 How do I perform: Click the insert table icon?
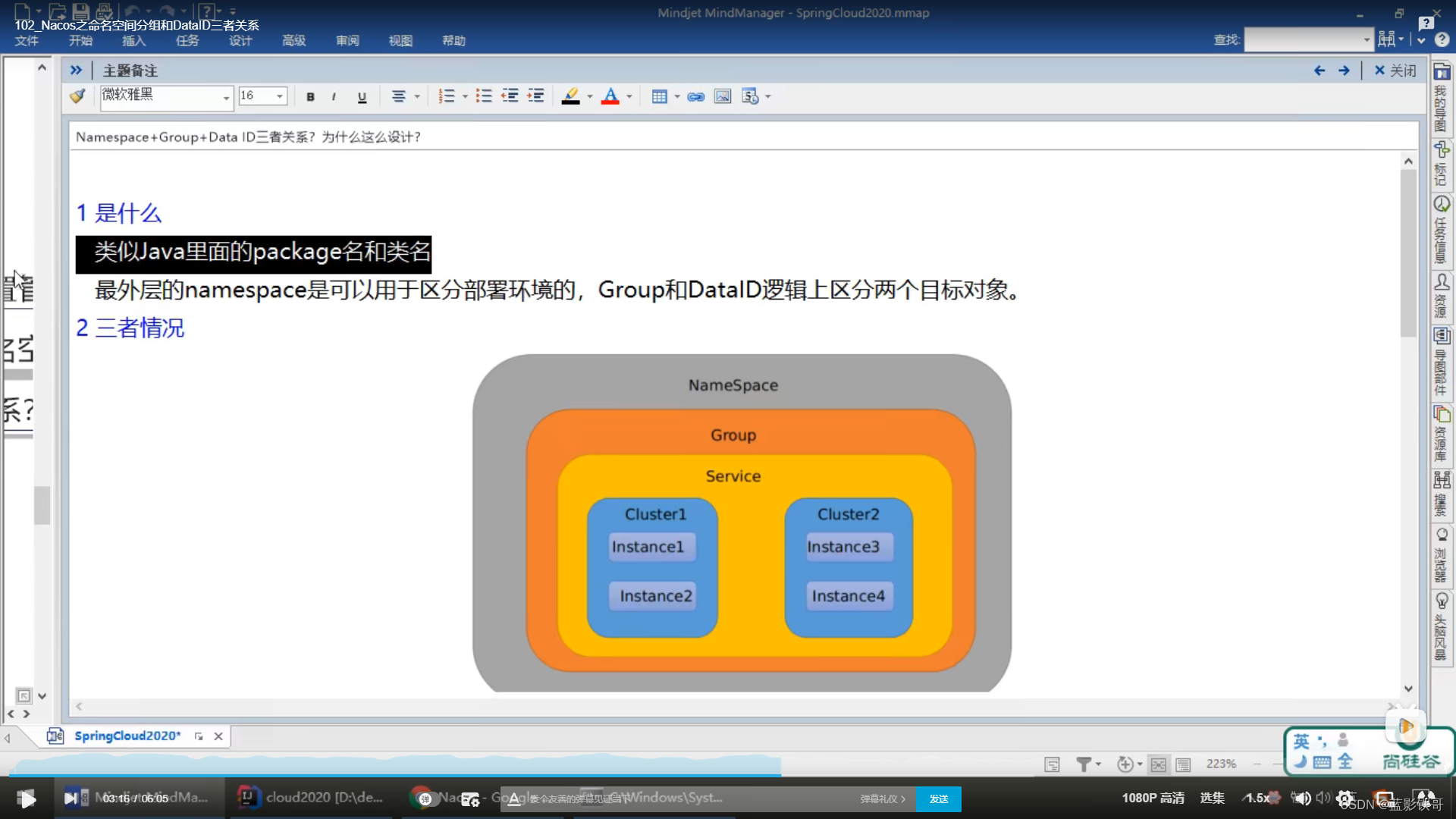(x=659, y=96)
